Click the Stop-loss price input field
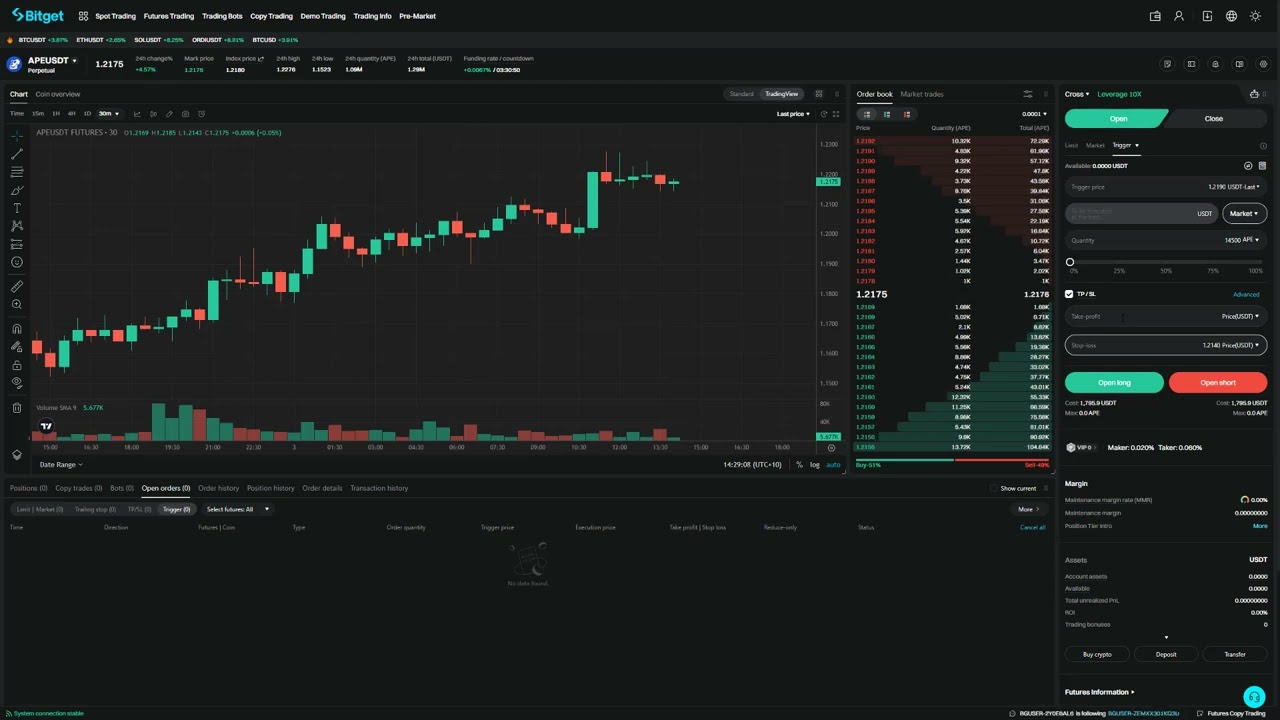The image size is (1280, 720). pos(1166,345)
